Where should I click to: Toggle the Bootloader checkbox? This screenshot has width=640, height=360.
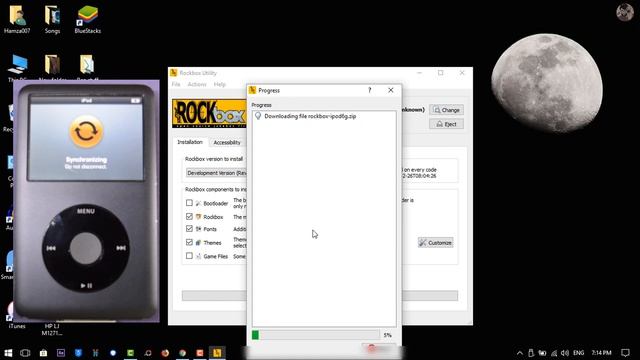[x=189, y=203]
